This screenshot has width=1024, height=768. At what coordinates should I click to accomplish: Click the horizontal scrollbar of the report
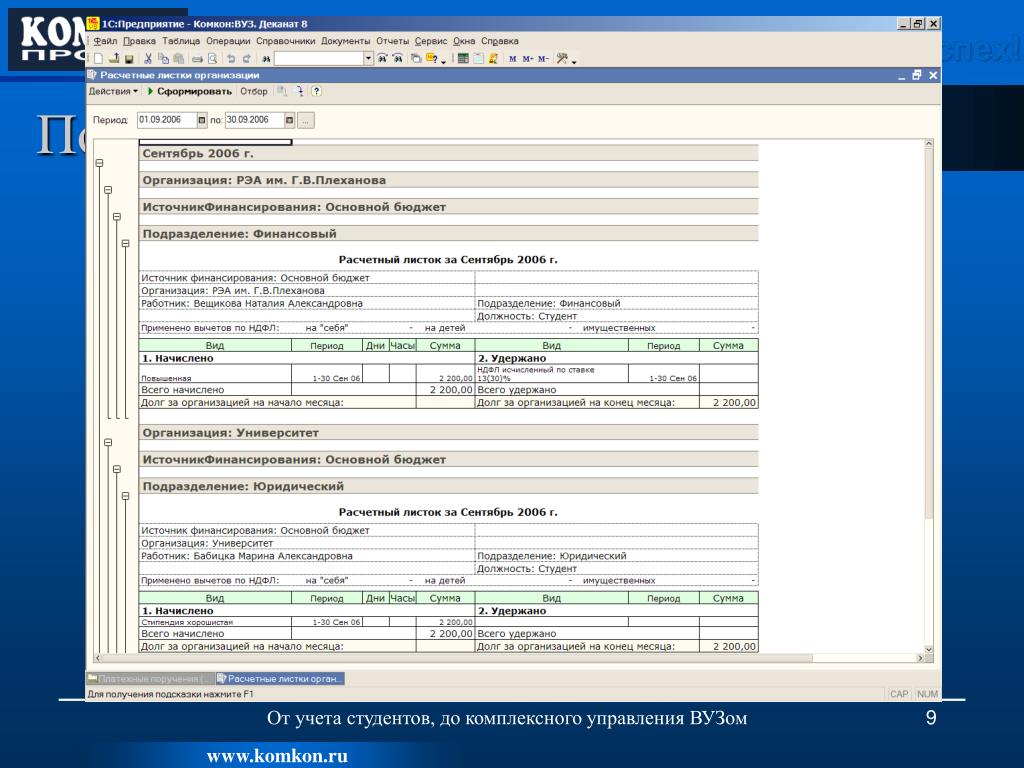457,658
